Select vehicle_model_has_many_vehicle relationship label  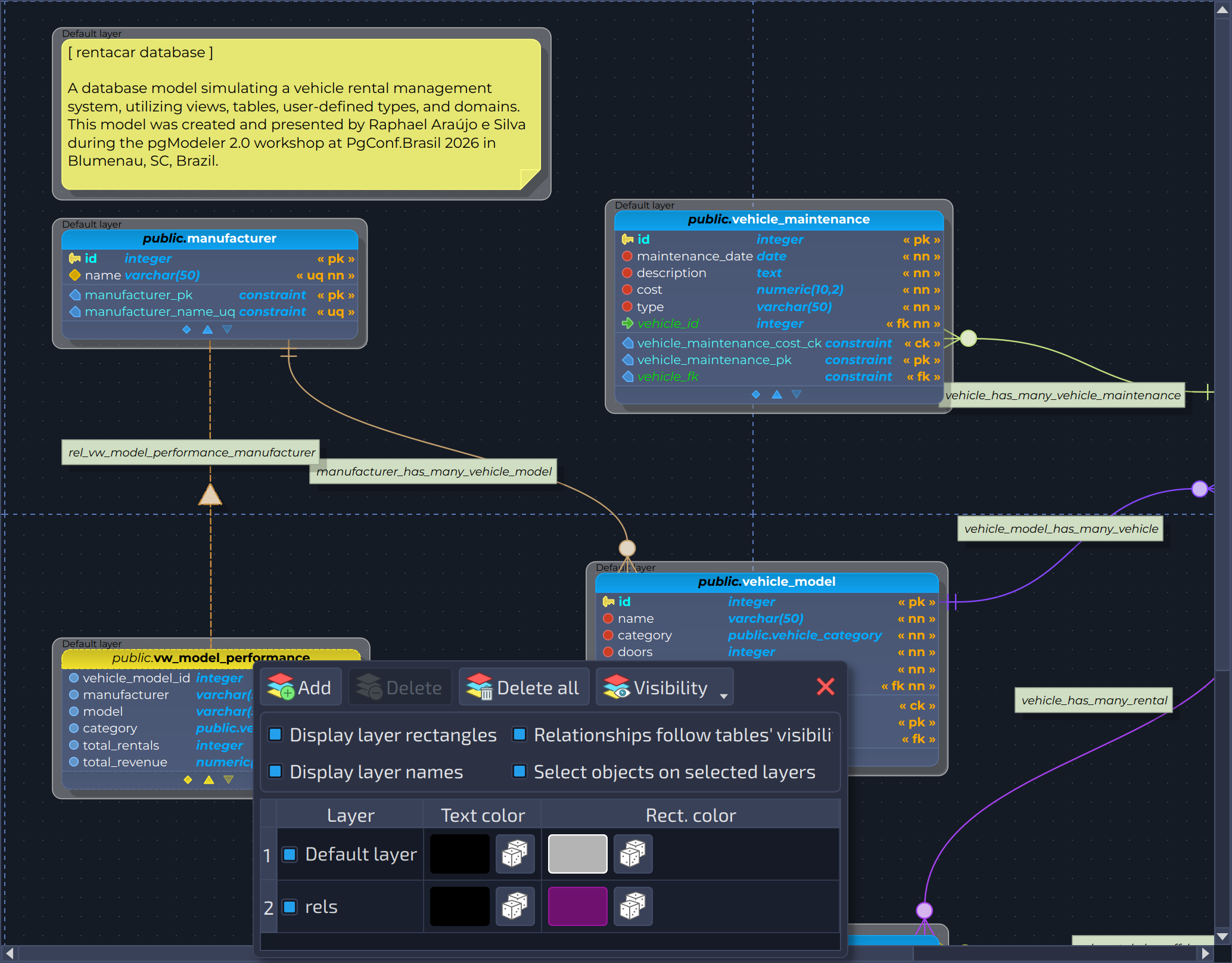(1061, 529)
